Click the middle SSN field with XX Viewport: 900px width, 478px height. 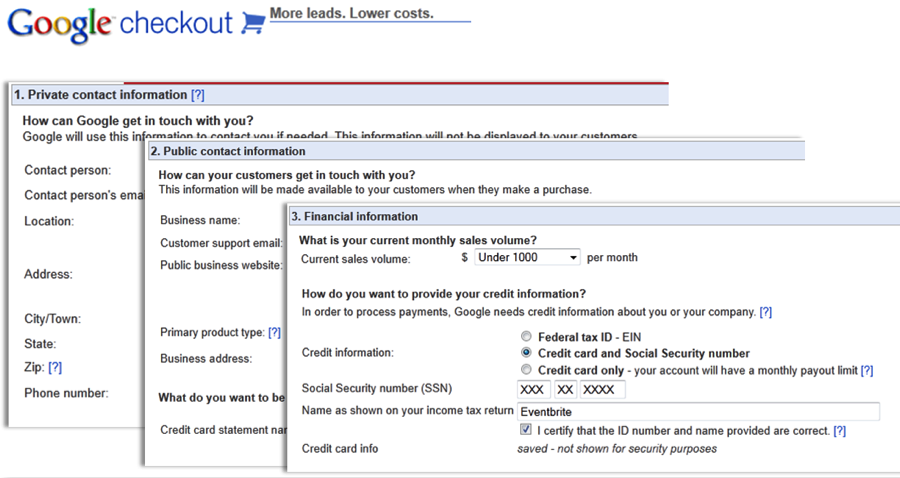click(x=565, y=390)
